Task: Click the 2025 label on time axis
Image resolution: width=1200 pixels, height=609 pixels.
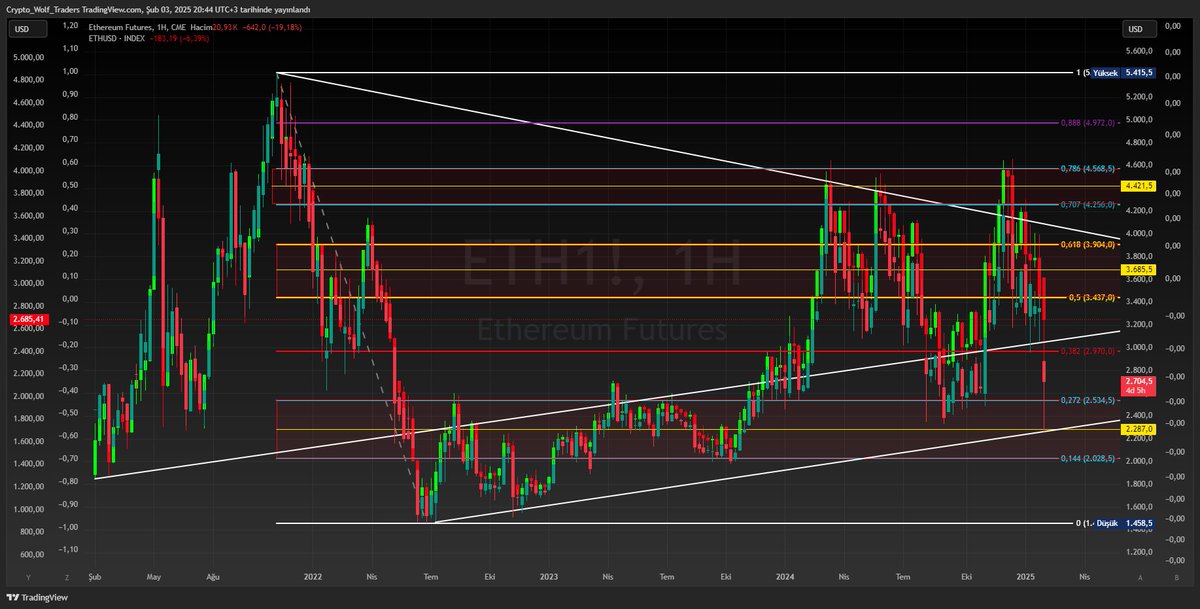Action: [x=1025, y=577]
